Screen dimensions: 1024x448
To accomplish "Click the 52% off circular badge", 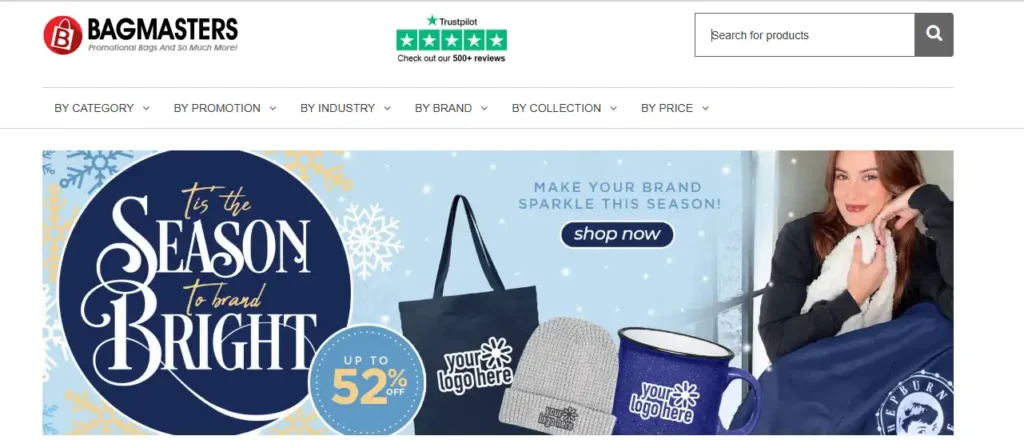I will pyautogui.click(x=368, y=381).
